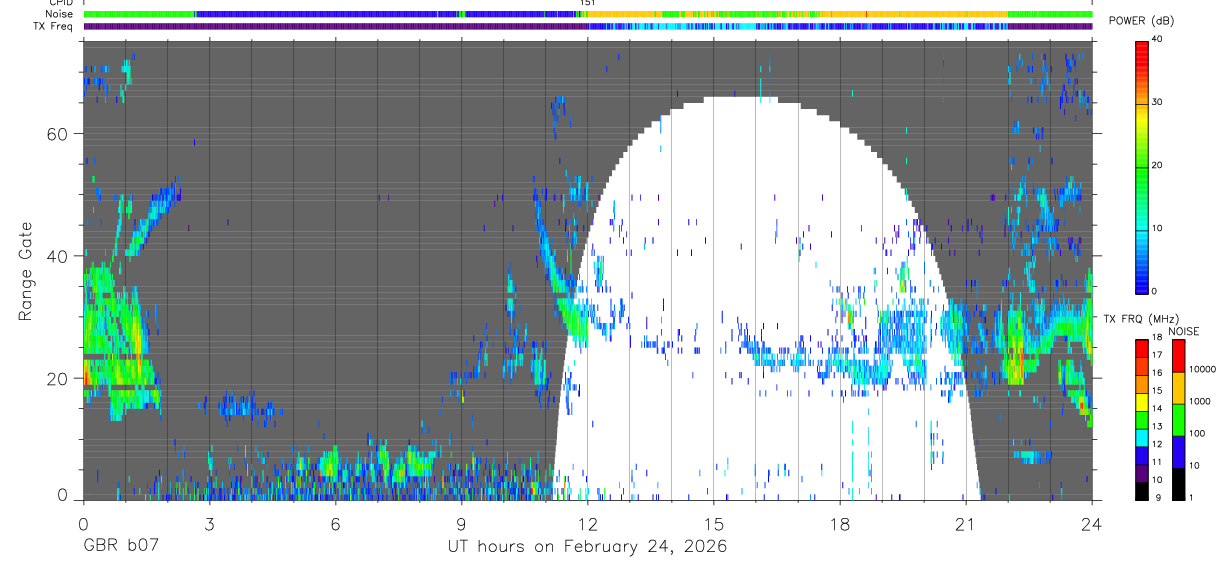
Task: Click the '3' UT hour tick label
Action: click(209, 523)
